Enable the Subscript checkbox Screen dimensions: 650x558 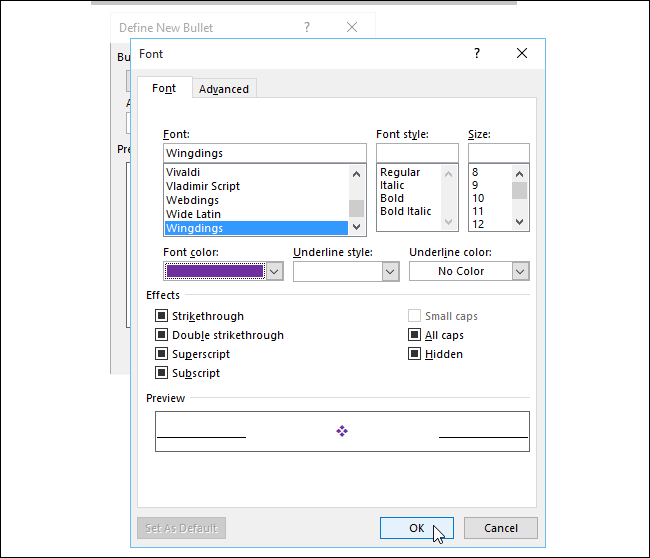[161, 373]
